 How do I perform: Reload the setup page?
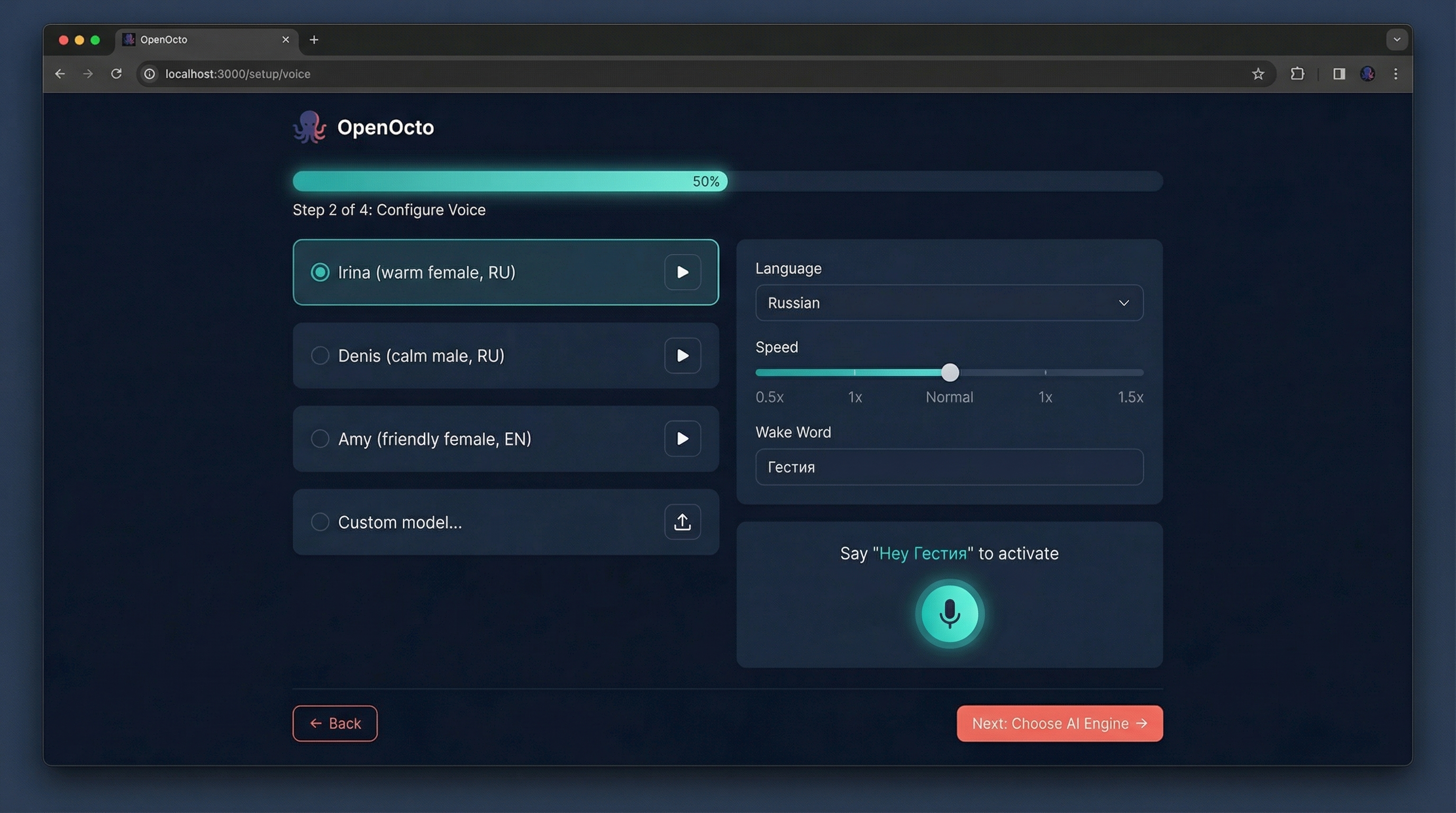point(116,74)
